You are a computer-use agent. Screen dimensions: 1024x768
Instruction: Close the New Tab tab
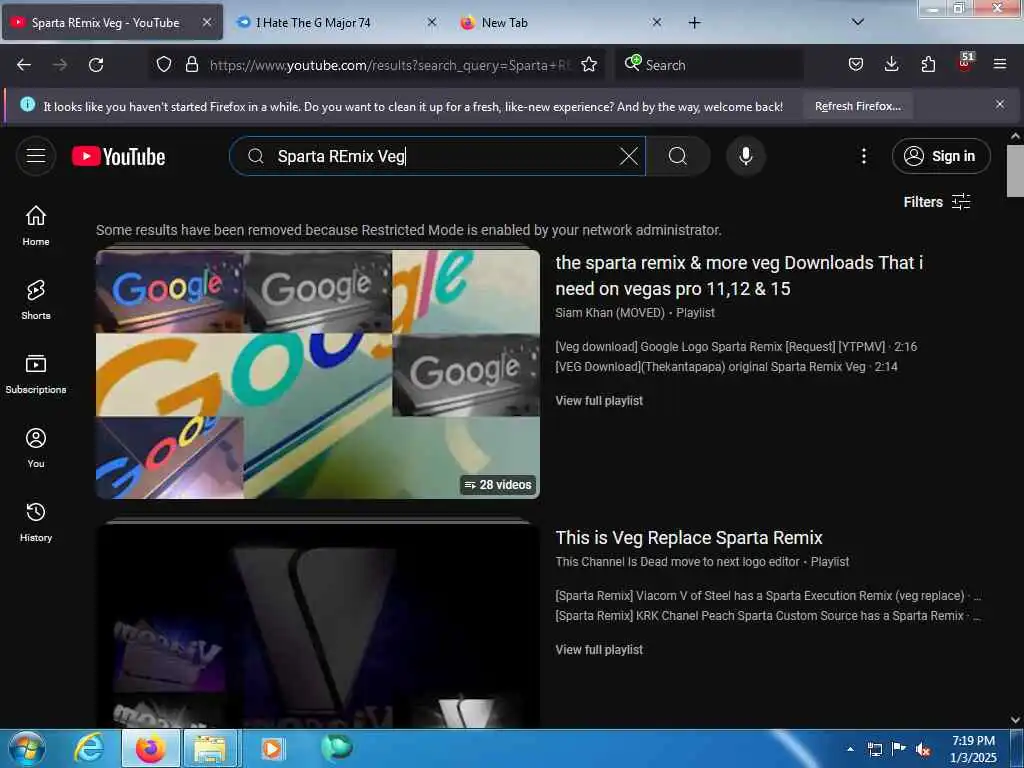(x=656, y=22)
